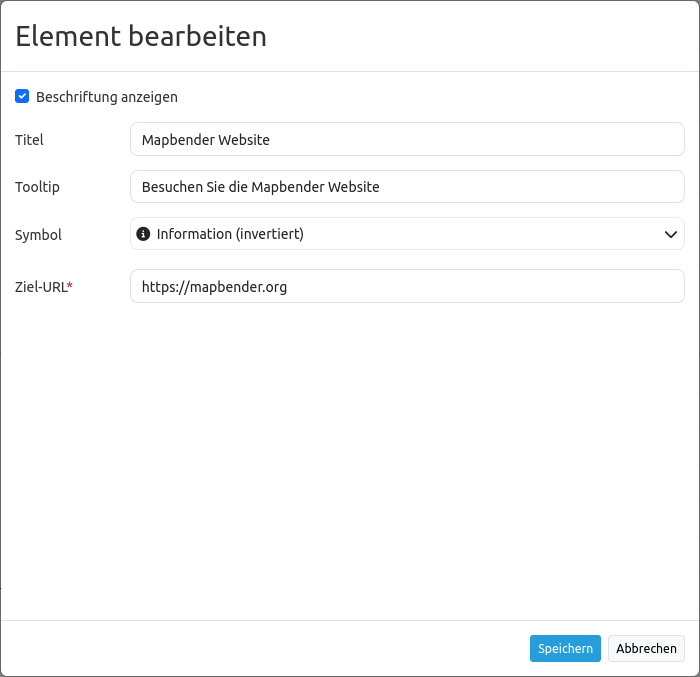This screenshot has width=700, height=677.
Task: Place cursor on 'https://mapbender.org' URL text
Action: (x=214, y=287)
